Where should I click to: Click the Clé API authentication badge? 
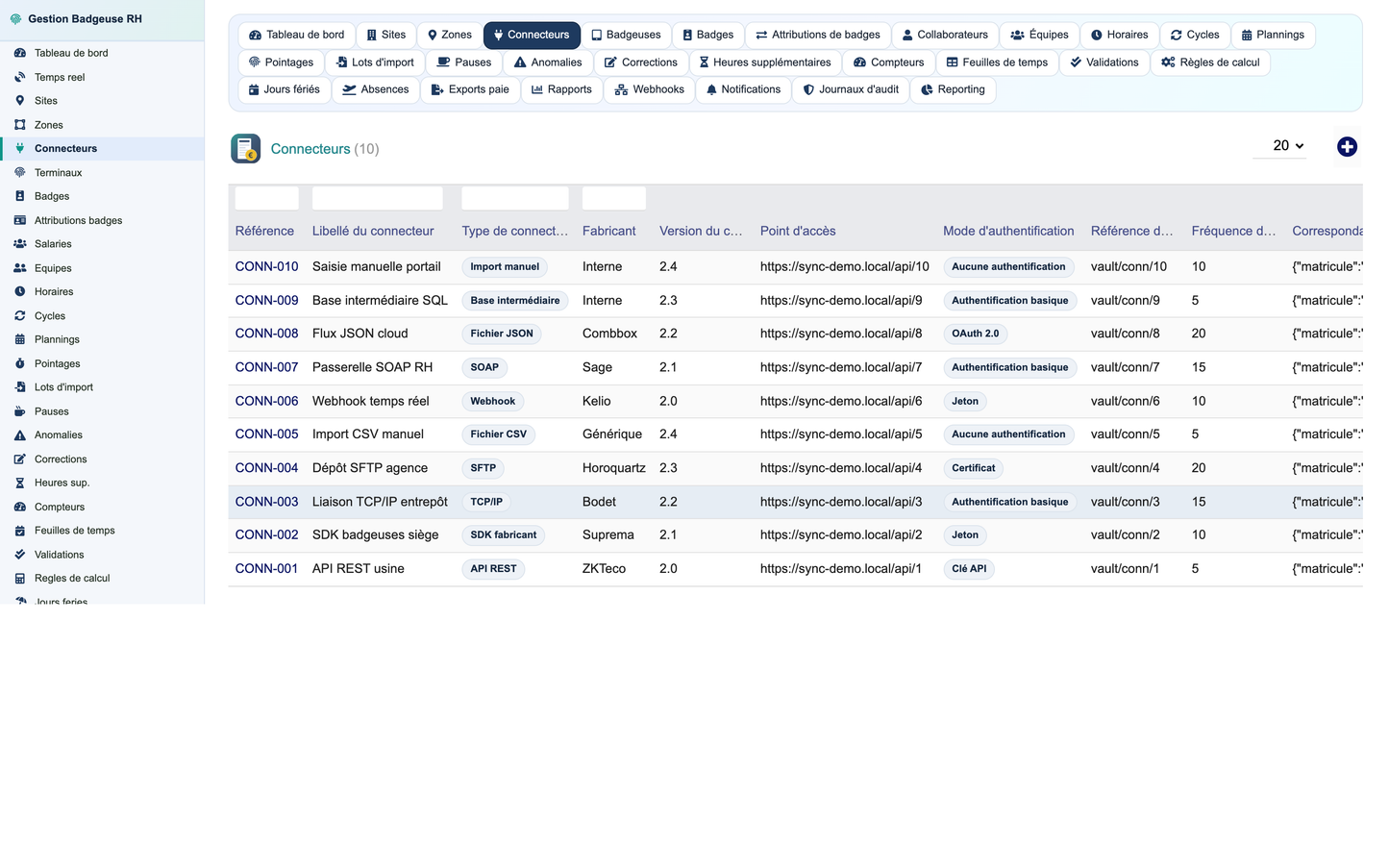click(969, 569)
